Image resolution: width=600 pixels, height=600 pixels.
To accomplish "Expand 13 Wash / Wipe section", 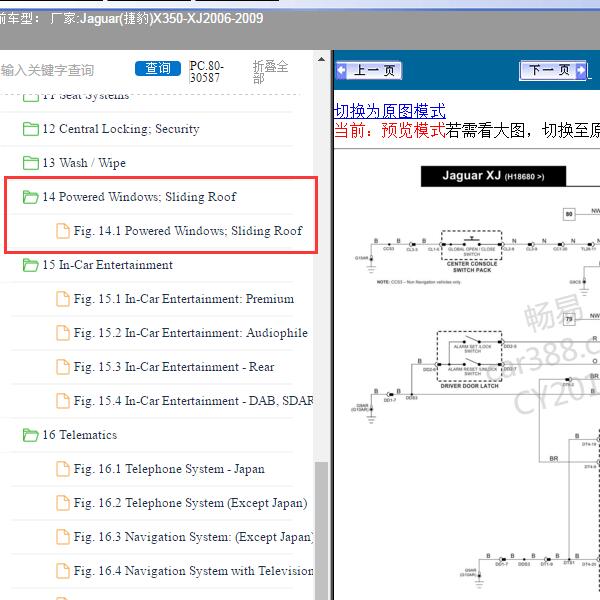I will pyautogui.click(x=84, y=163).
